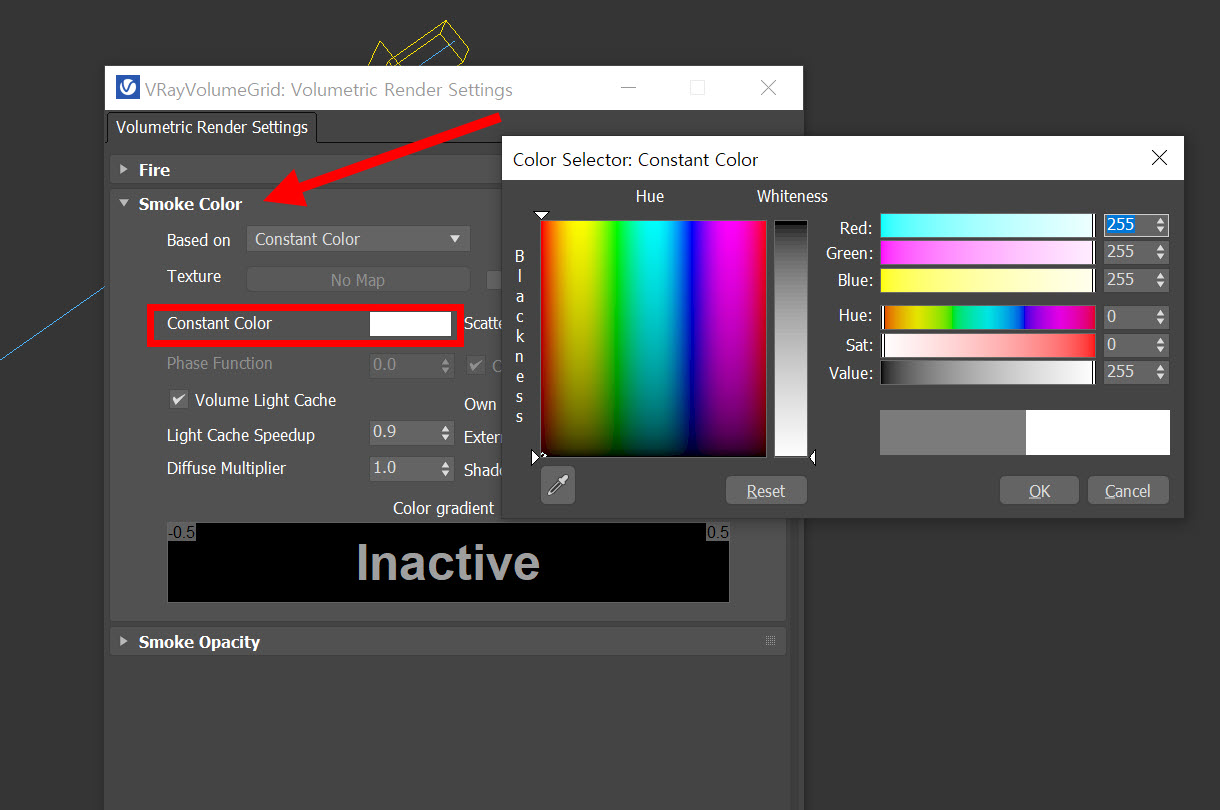This screenshot has width=1220, height=810.
Task: Click the Hue value input field
Action: 1127,317
